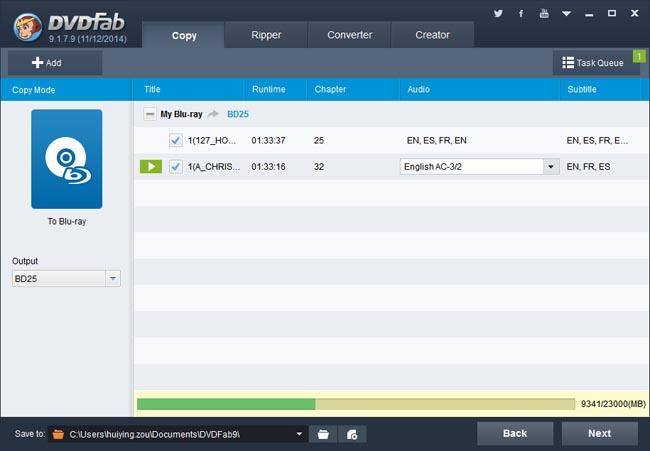The height and width of the screenshot is (451, 650).
Task: Uncheck the 1(A_CHRIS... title checkbox
Action: click(x=175, y=167)
